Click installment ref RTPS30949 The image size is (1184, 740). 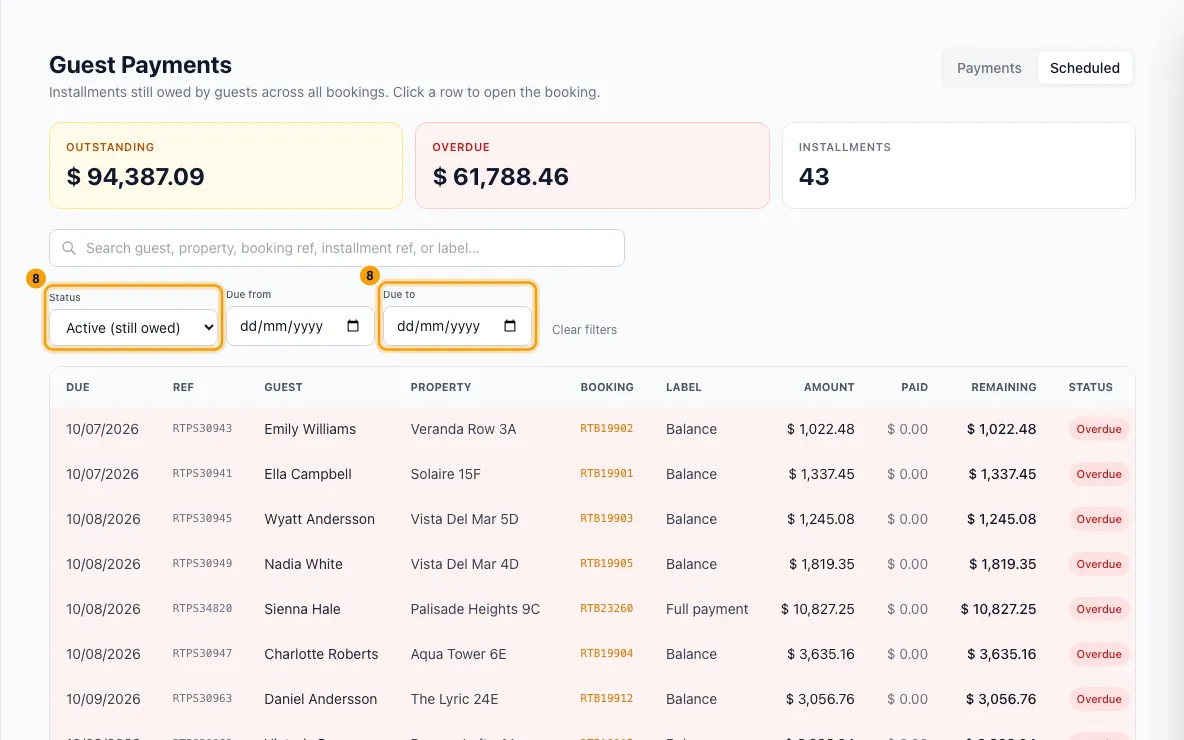202,563
